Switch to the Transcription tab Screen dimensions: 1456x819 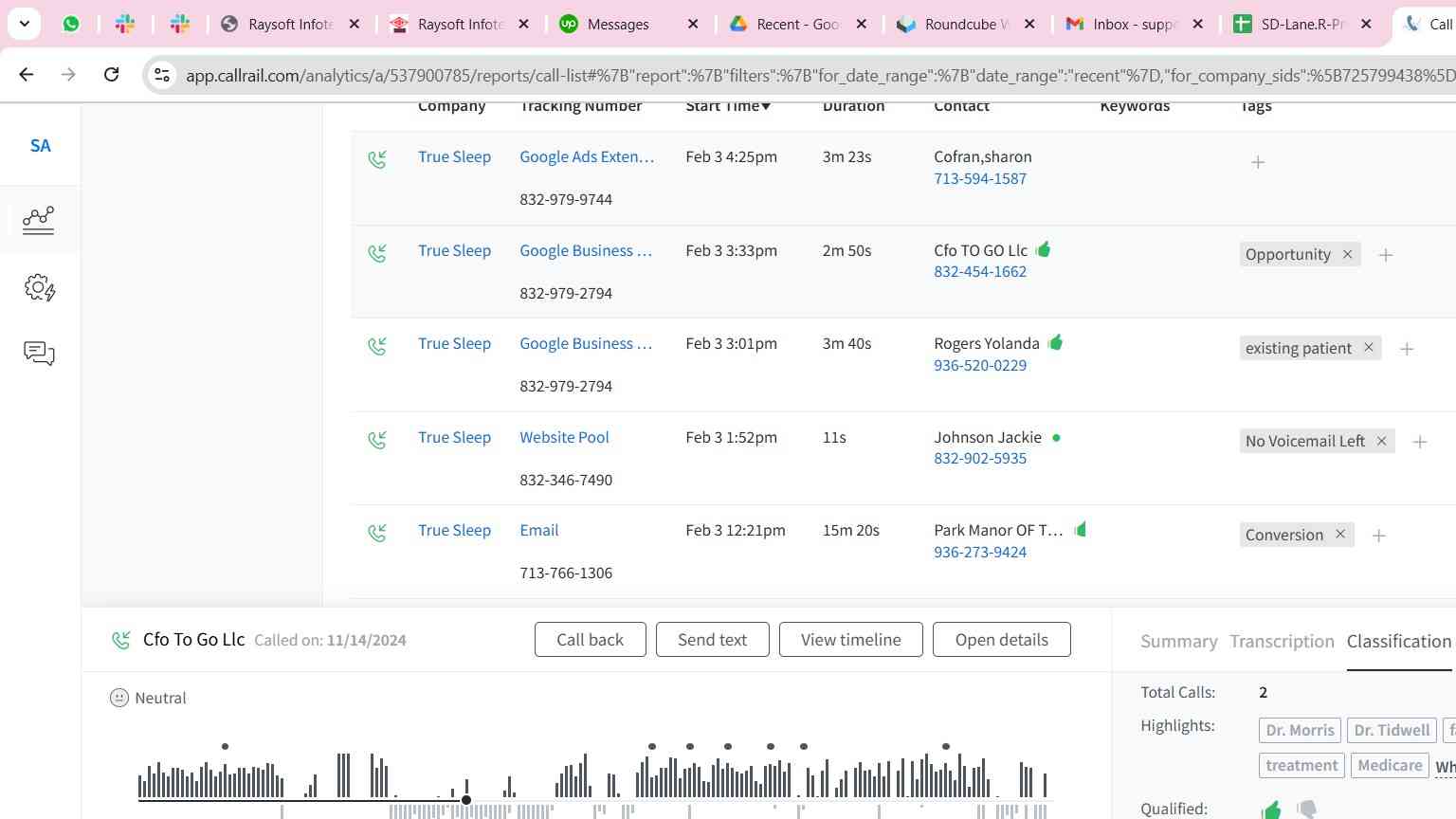1282,642
